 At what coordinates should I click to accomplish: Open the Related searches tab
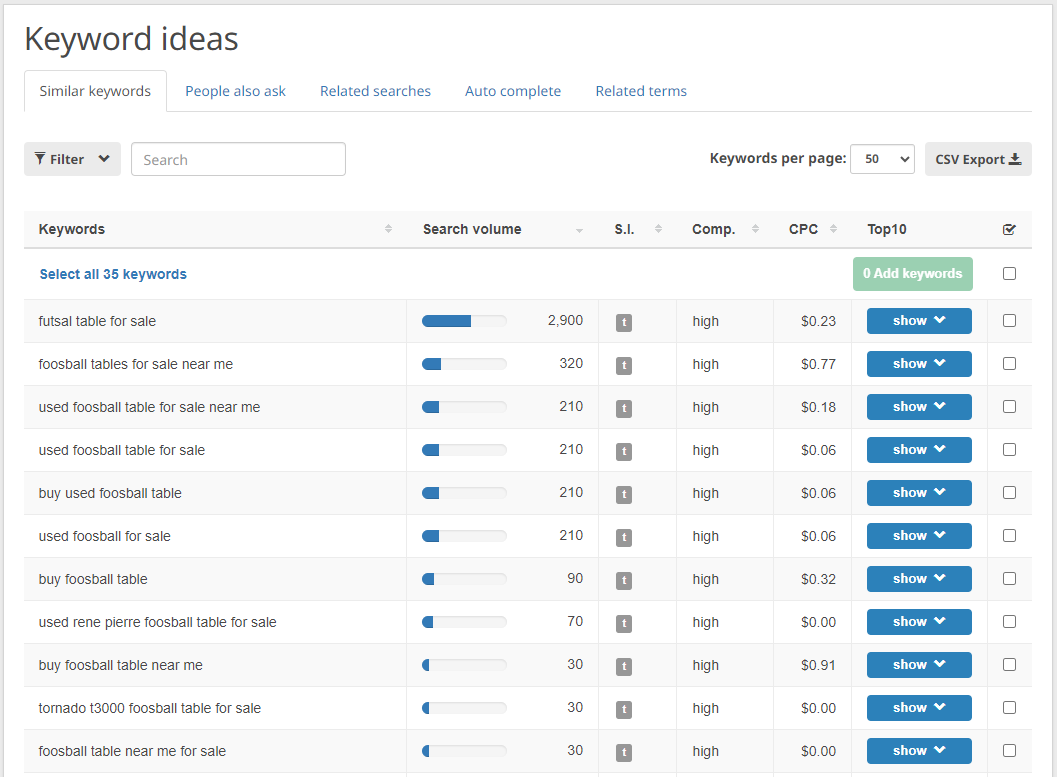(375, 90)
